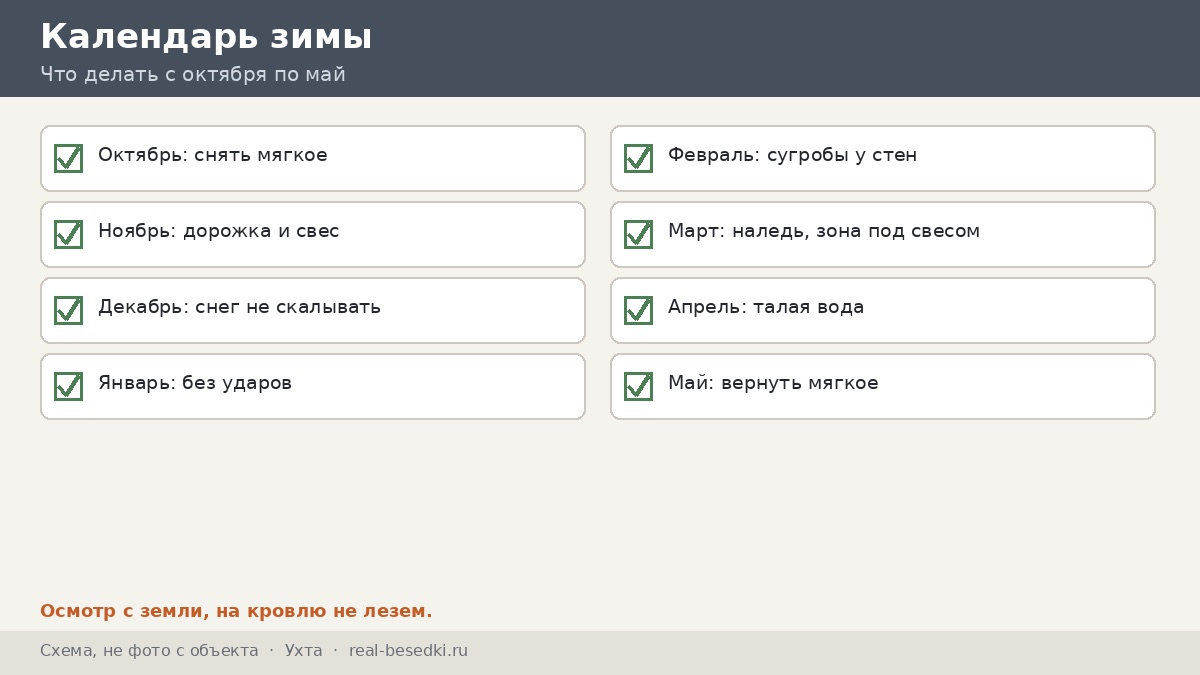Select the text Декабрь: снег не скалывать
This screenshot has width=1200, height=675.
[x=239, y=307]
